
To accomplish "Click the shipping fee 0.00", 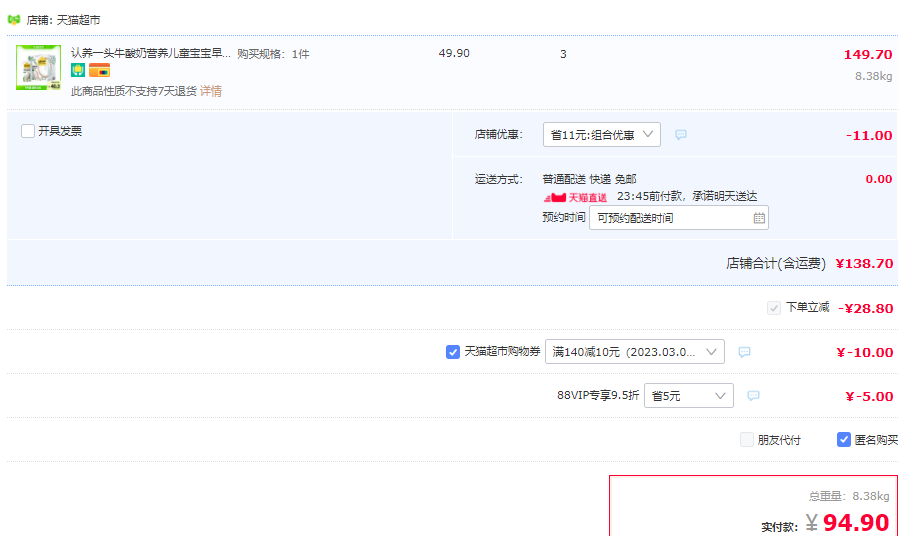I will coord(879,179).
